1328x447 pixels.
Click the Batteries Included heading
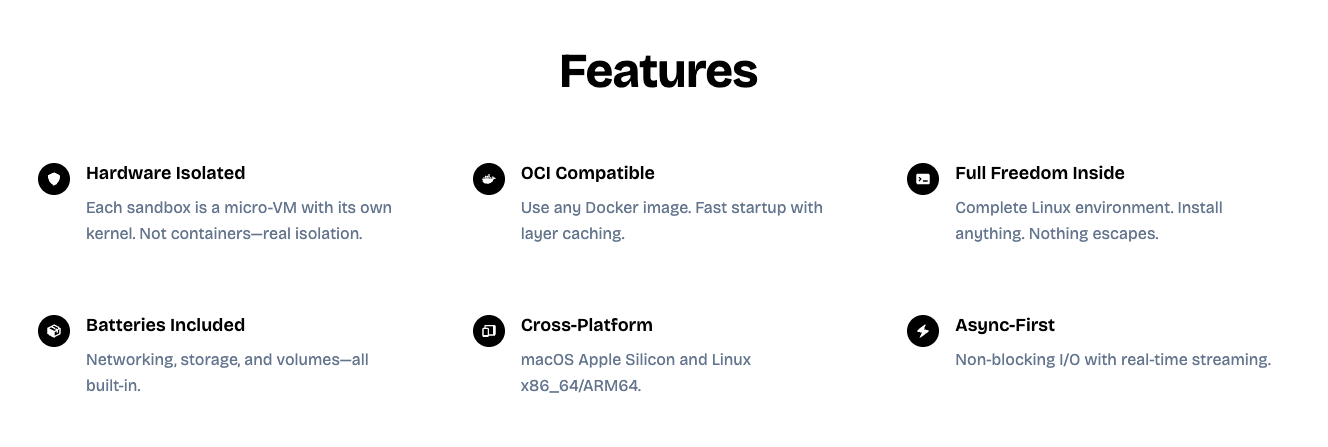tap(165, 325)
